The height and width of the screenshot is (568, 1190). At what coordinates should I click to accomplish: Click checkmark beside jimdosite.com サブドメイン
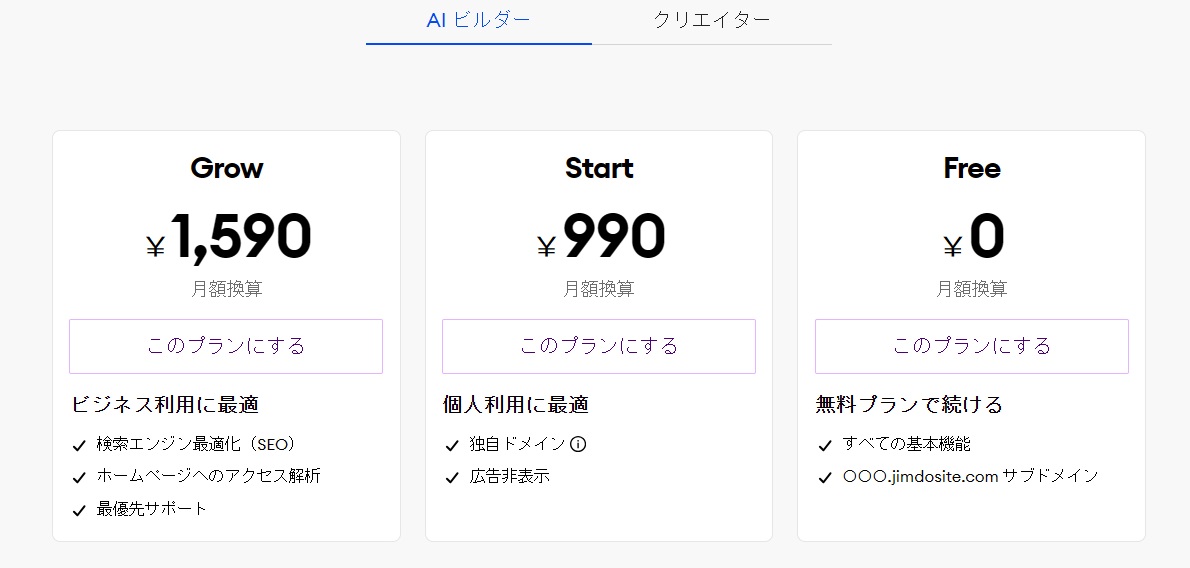825,477
